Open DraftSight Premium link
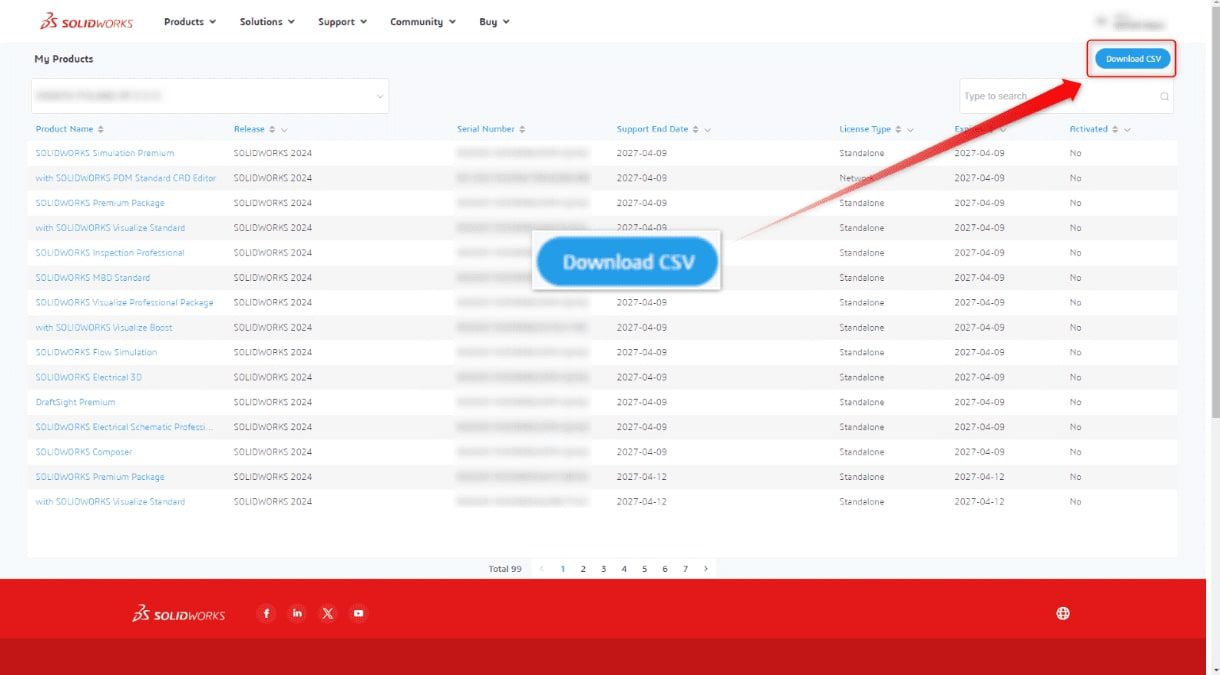 click(x=75, y=403)
